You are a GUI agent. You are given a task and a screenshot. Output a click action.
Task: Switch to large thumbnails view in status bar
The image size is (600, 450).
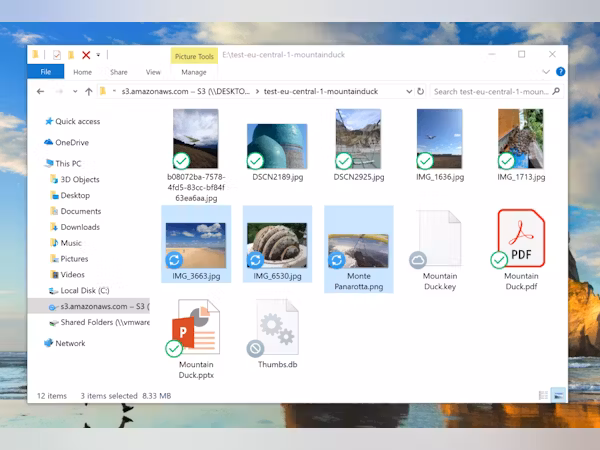558,395
